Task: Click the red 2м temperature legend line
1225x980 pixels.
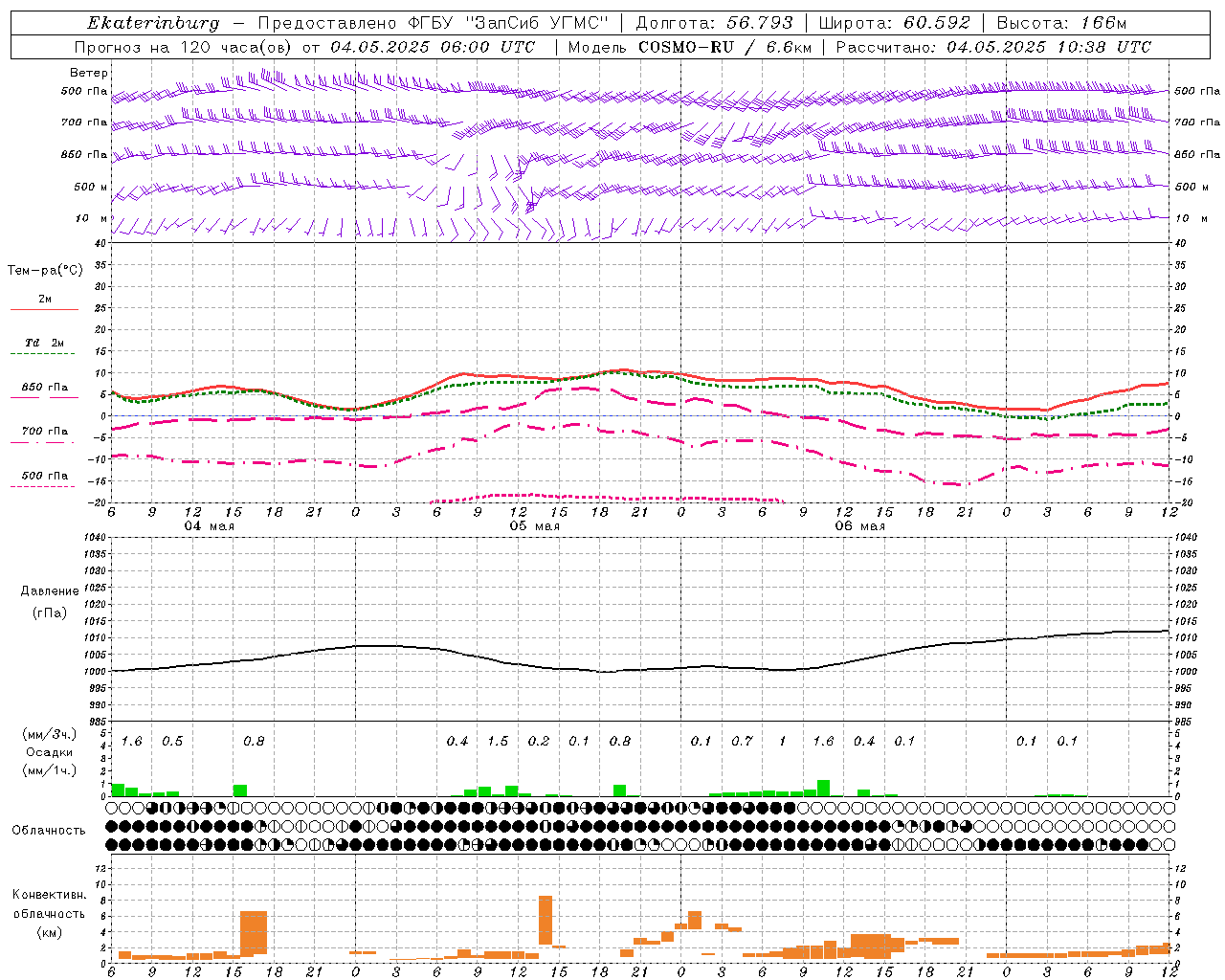Action: tap(44, 310)
